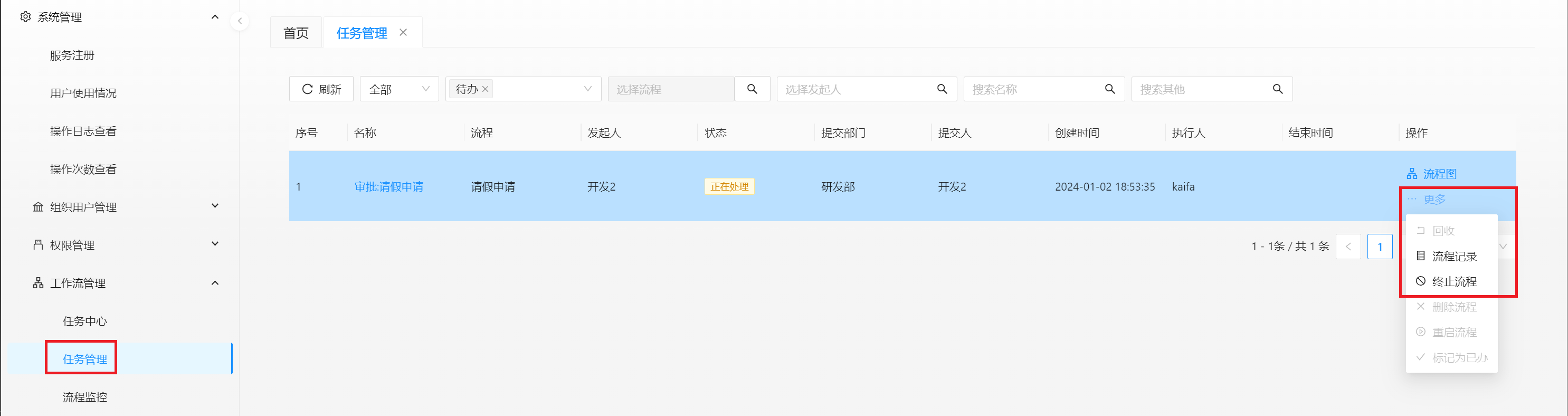Image resolution: width=1568 pixels, height=416 pixels.
Task: Click the 结束时间 column header
Action: pos(1310,133)
